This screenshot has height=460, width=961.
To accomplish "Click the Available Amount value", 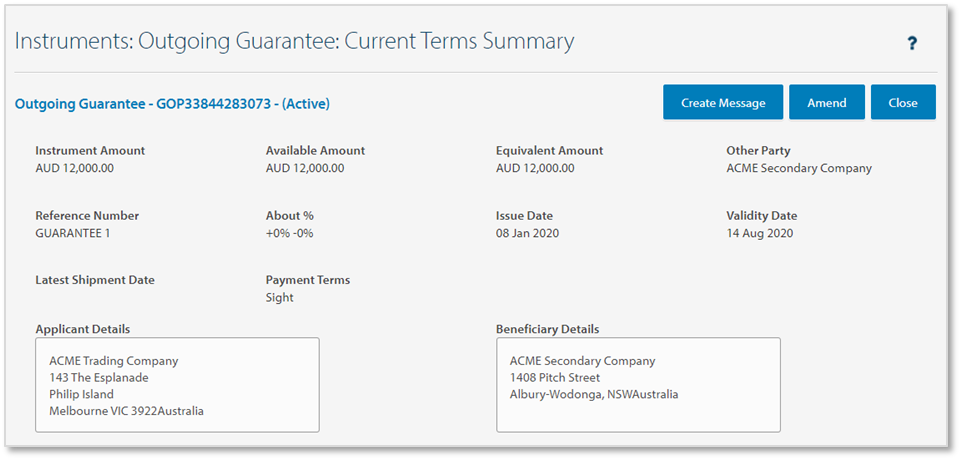I will pos(305,168).
